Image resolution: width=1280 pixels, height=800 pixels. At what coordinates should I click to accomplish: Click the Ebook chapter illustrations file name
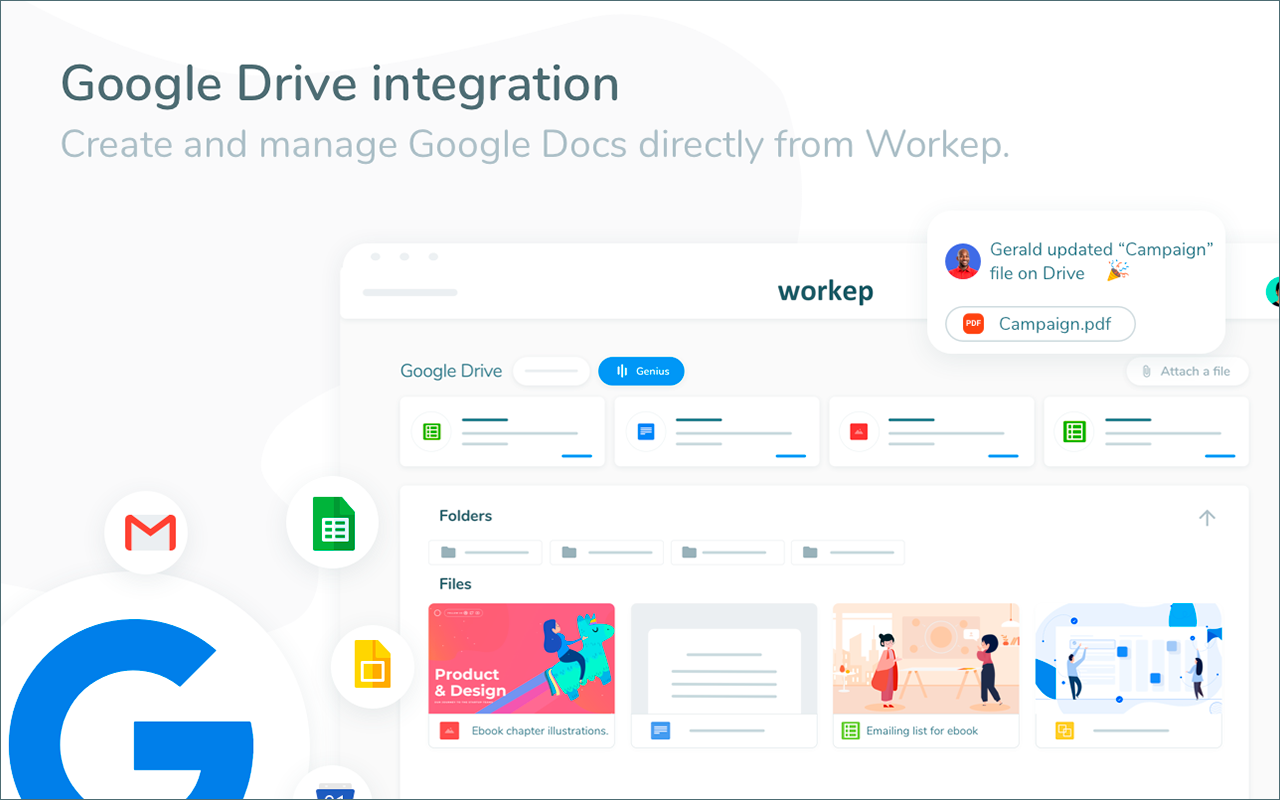tap(540, 731)
